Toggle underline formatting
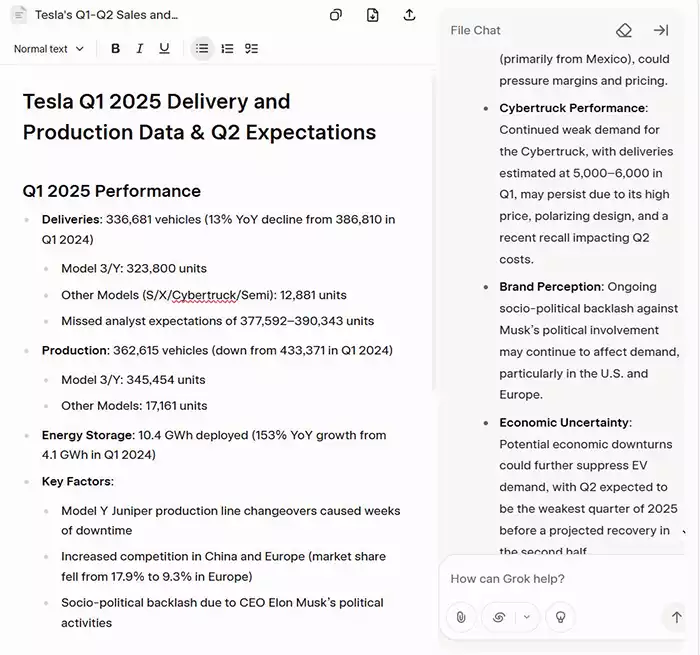 [164, 49]
